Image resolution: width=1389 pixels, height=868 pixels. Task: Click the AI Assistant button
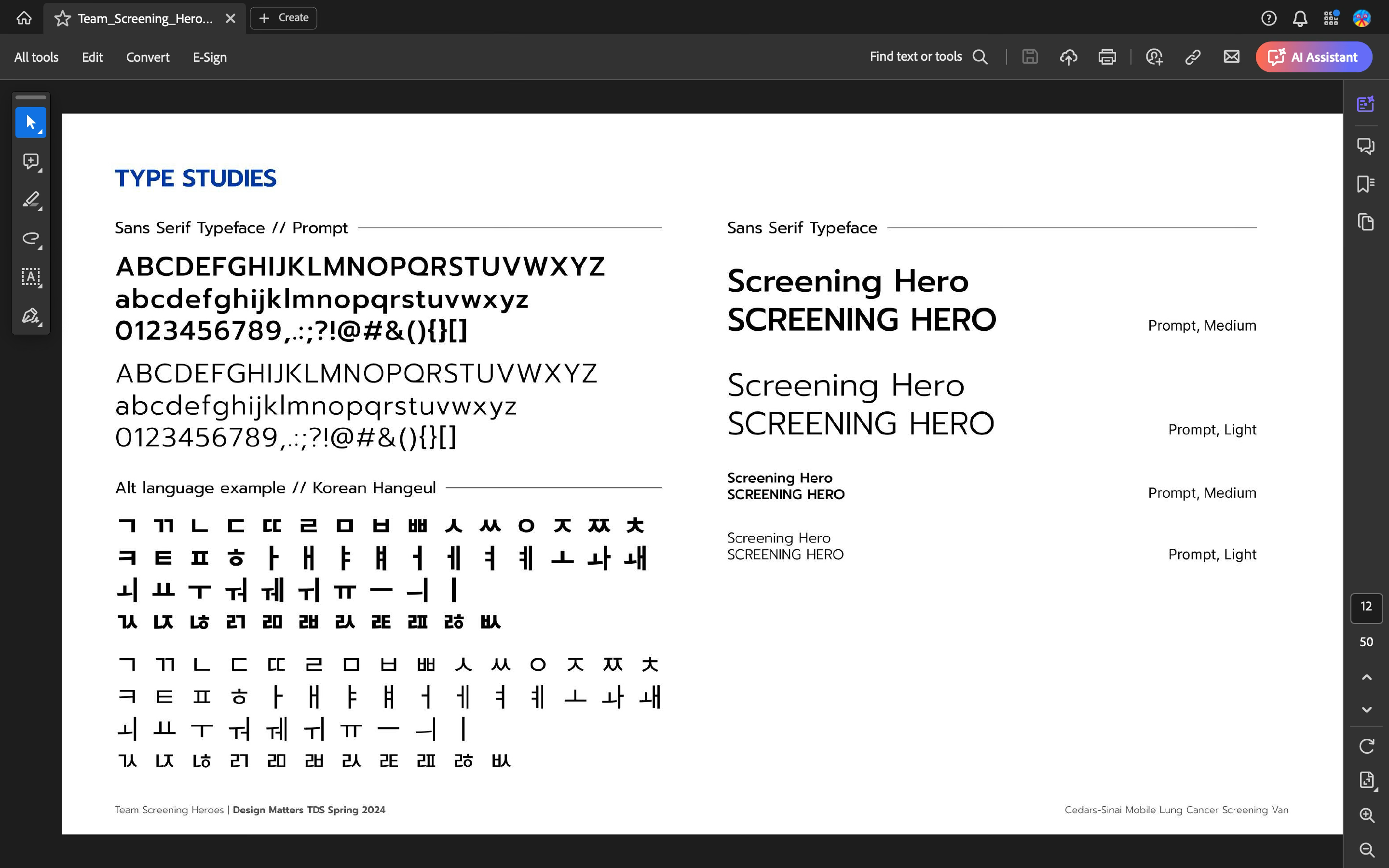(1313, 57)
